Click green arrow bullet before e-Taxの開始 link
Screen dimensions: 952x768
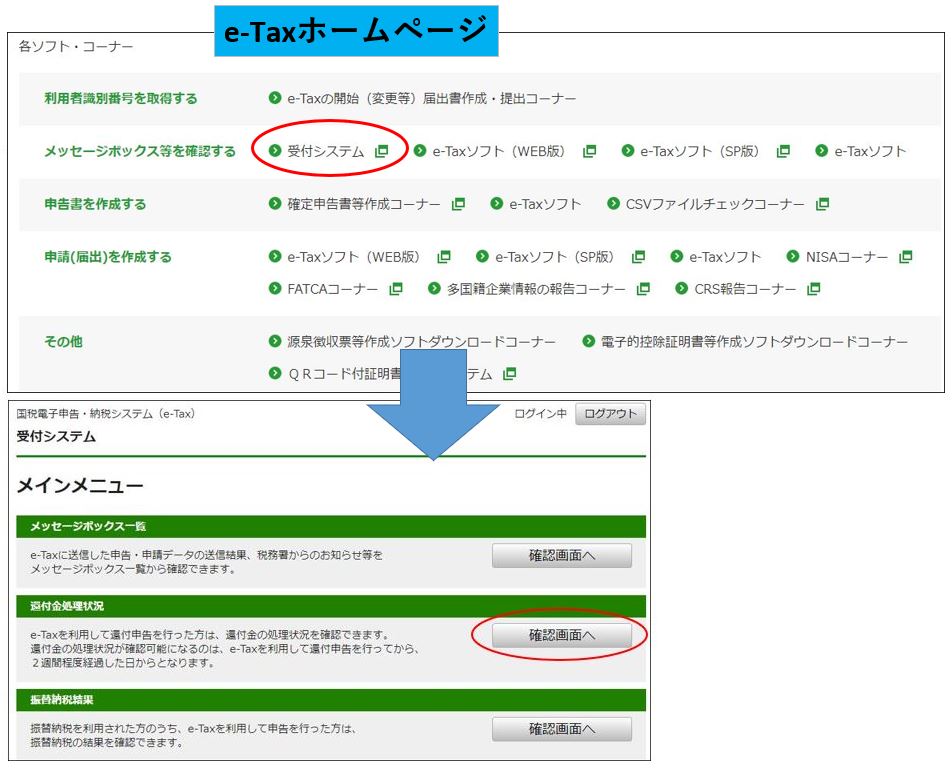275,98
